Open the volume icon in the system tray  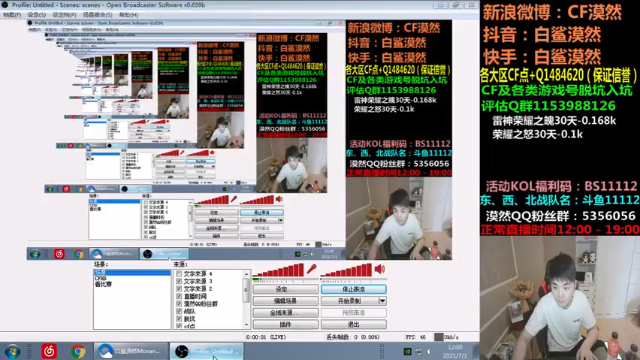point(430,351)
